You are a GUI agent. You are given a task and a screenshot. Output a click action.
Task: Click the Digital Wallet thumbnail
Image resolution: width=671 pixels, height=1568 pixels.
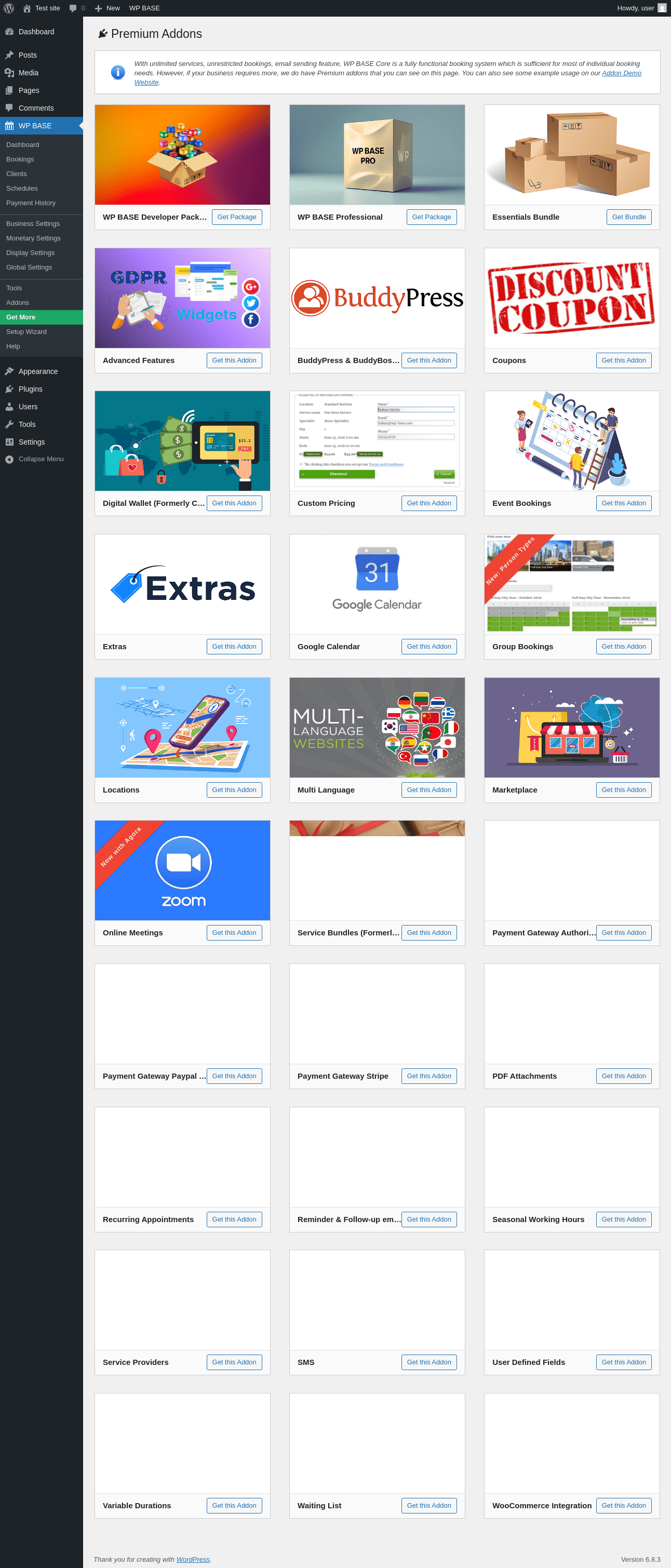182,441
